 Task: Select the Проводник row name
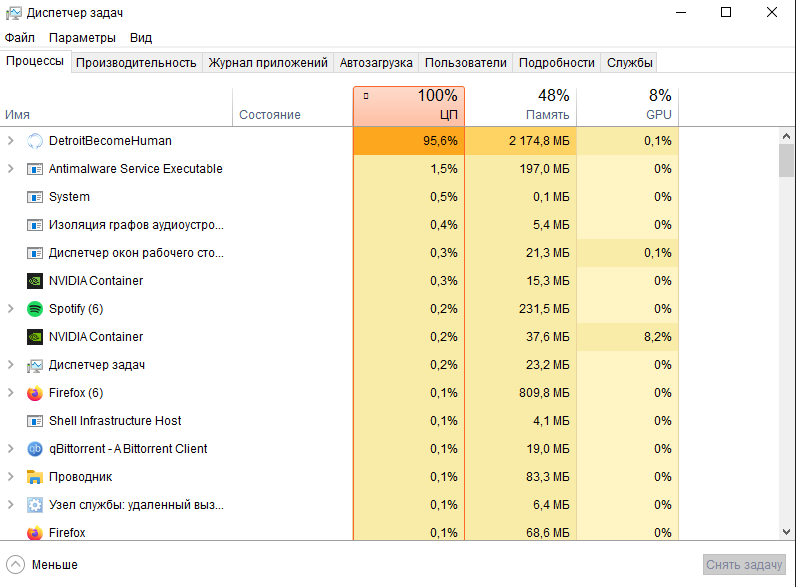tap(80, 477)
